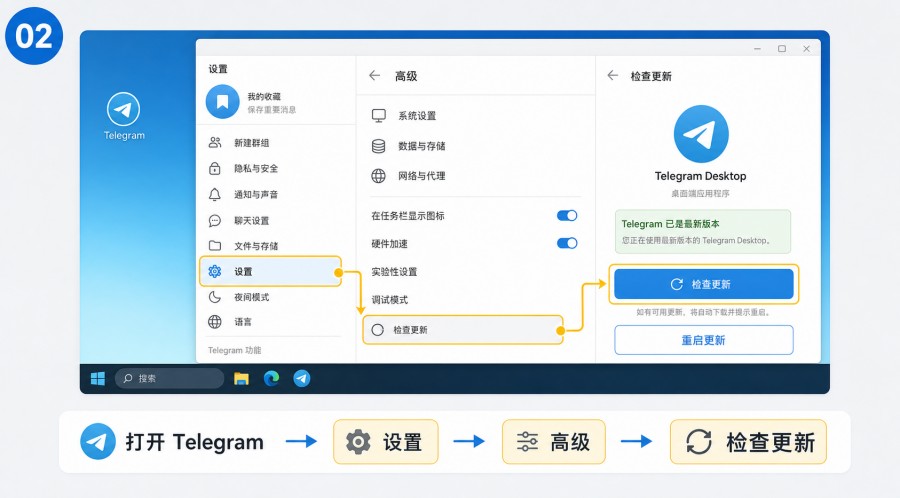900x498 pixels.
Task: Click the taskbar 搜索 search box
Action: (169, 379)
